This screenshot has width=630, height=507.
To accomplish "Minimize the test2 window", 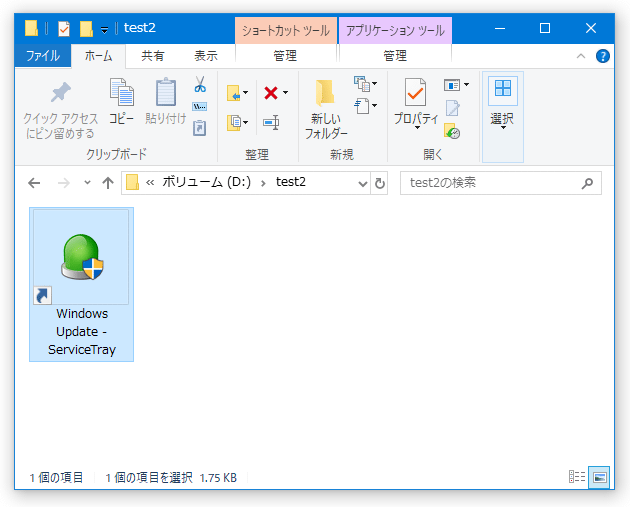I will click(500, 29).
